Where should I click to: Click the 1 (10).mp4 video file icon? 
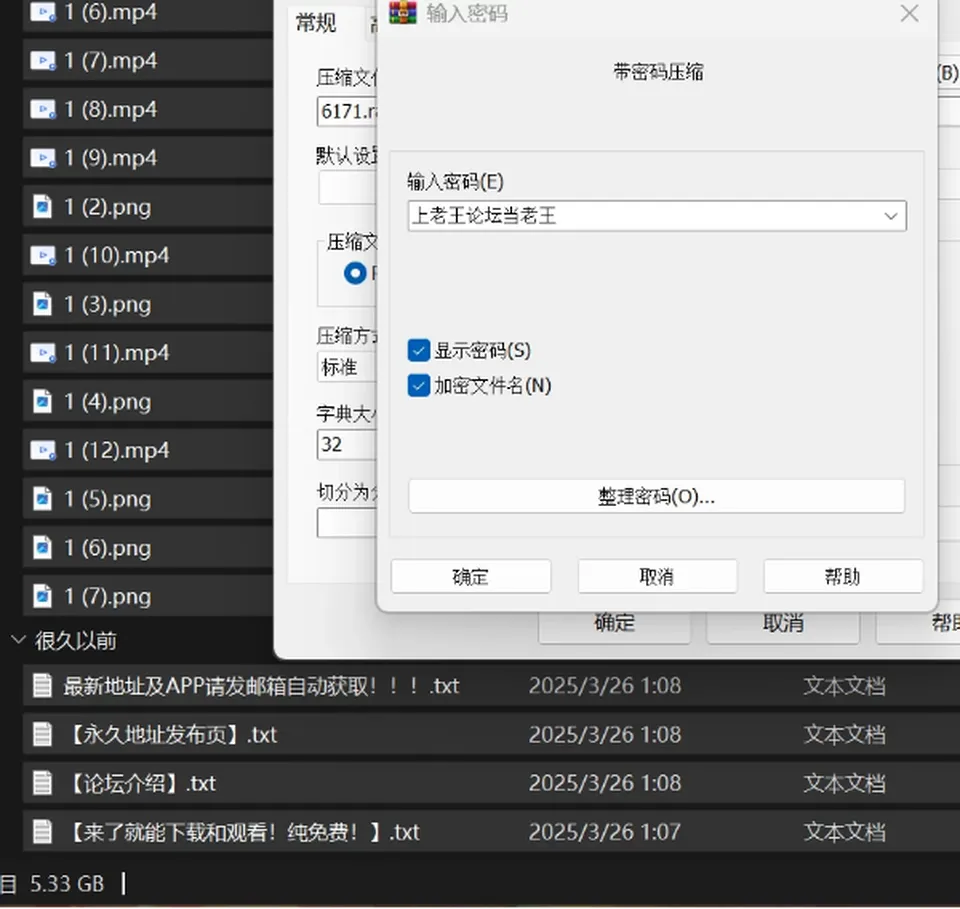(x=43, y=255)
